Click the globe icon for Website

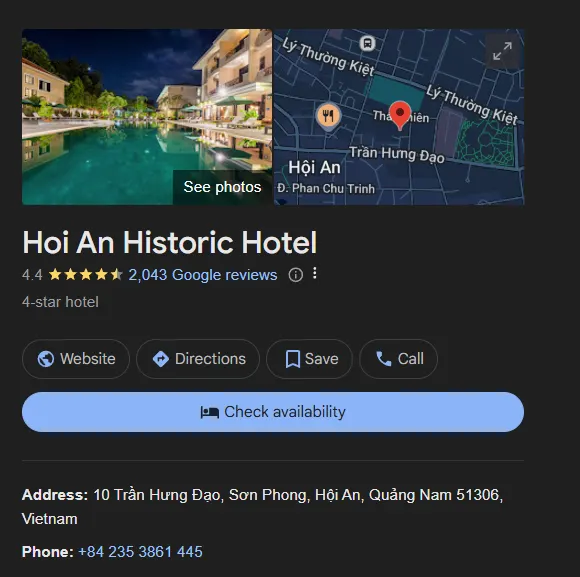click(45, 359)
